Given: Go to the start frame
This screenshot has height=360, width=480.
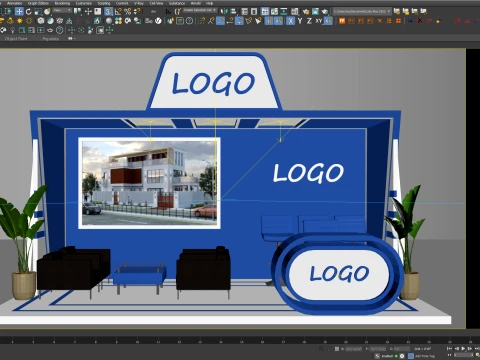Looking at the screenshot, I should click(x=450, y=349).
